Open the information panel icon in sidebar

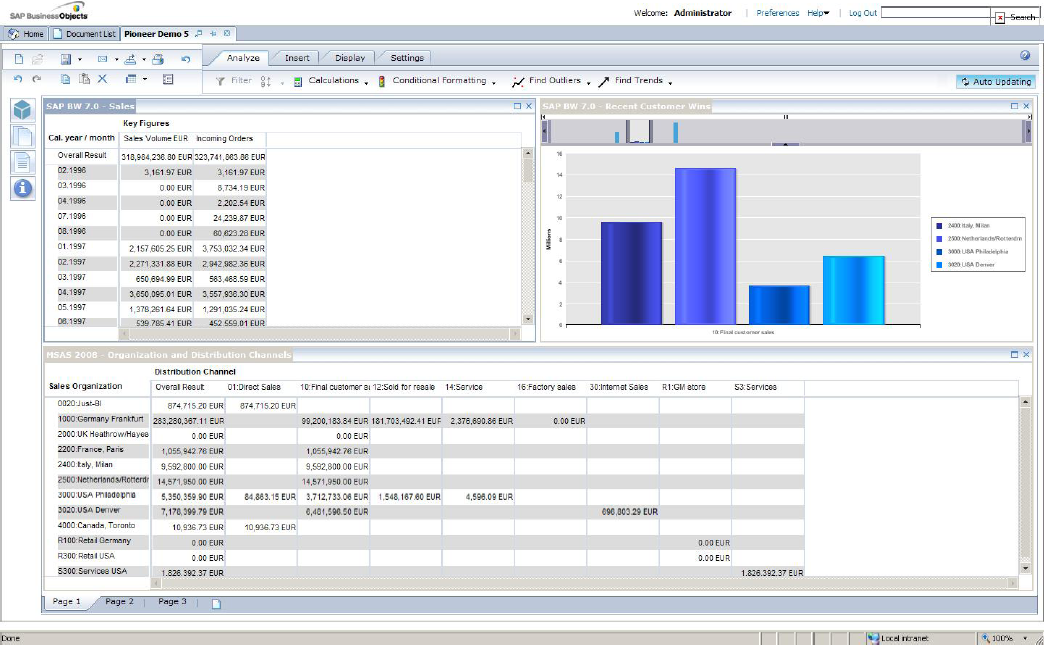click(23, 187)
